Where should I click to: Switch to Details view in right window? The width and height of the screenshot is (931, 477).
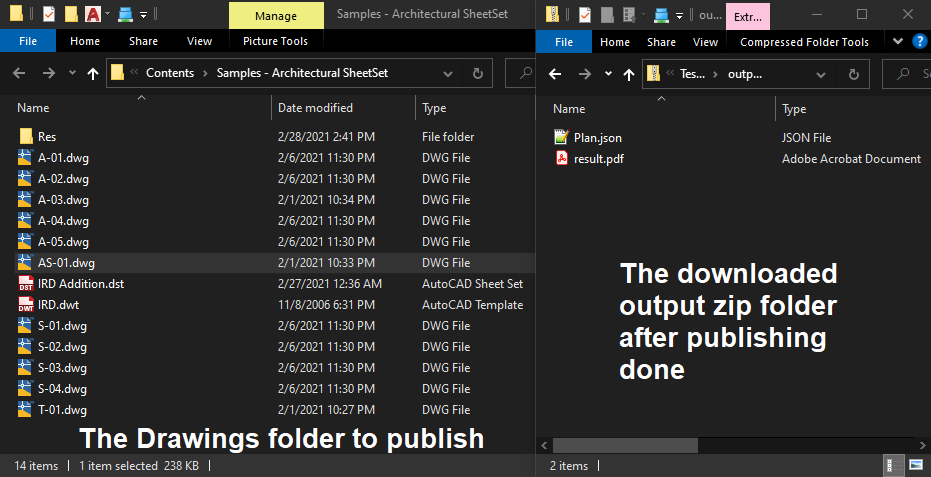[x=890, y=466]
